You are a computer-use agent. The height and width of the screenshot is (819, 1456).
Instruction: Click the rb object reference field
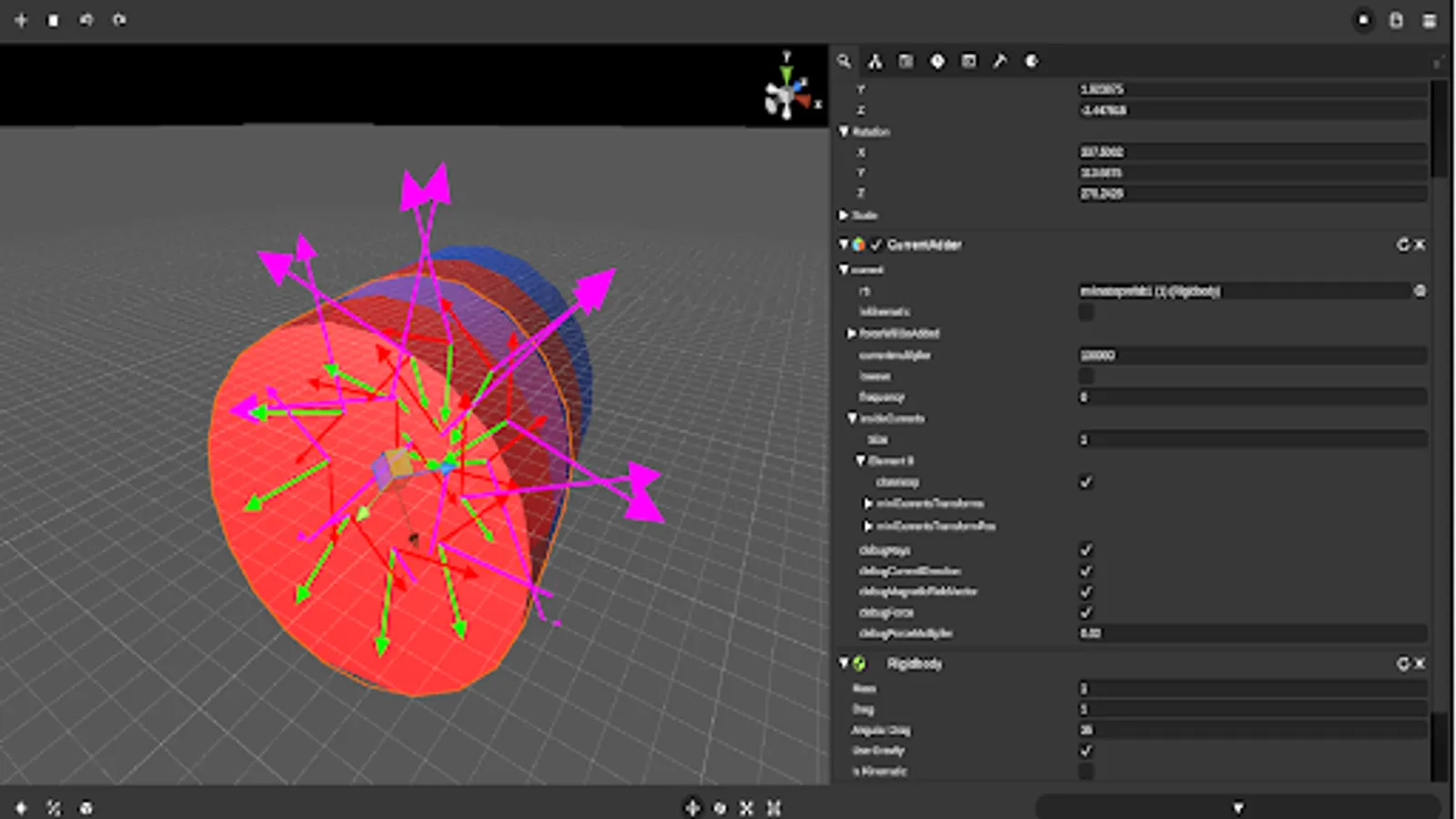pos(1244,291)
